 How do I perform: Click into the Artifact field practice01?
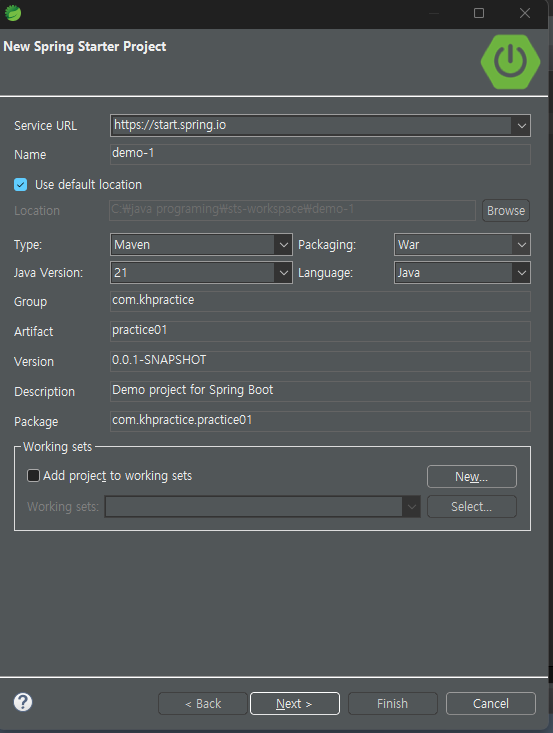click(320, 331)
